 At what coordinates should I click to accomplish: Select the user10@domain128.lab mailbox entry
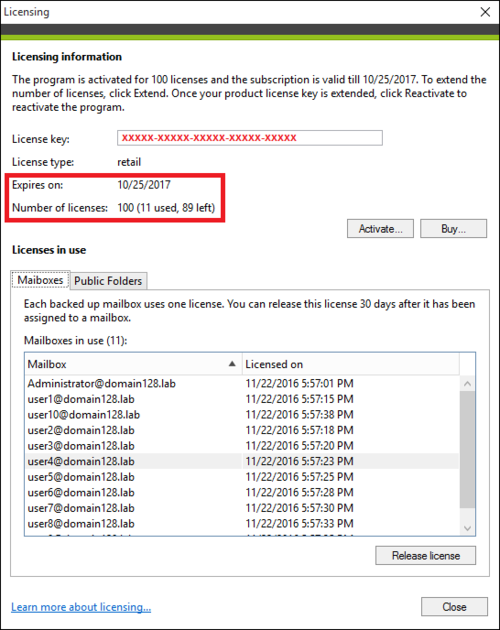pyautogui.click(x=242, y=415)
